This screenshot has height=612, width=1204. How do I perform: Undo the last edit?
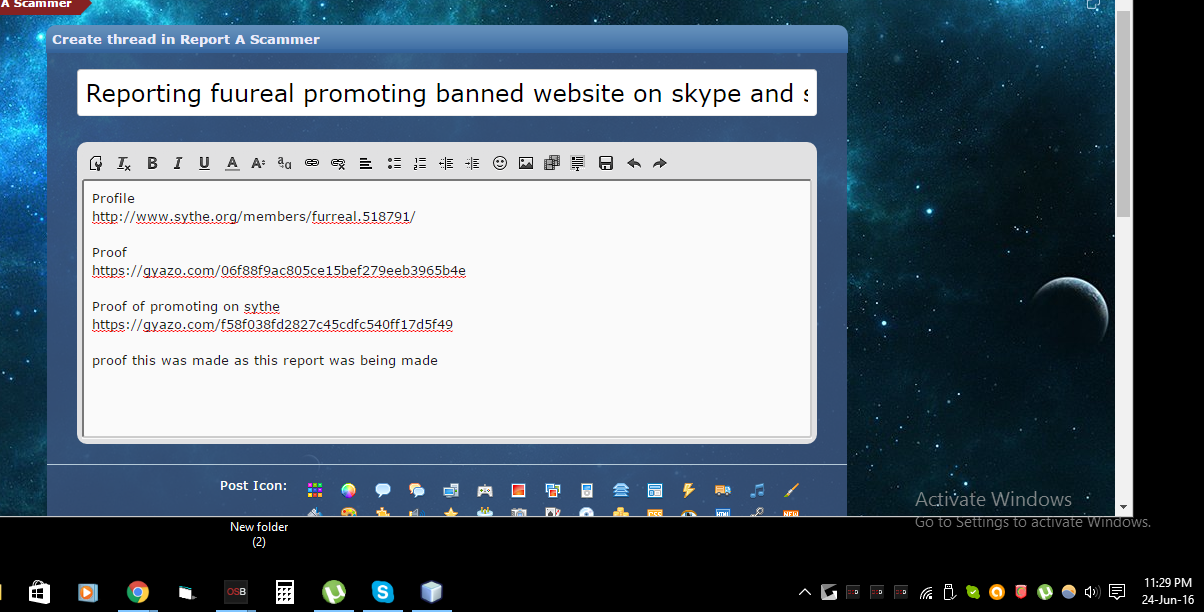tap(634, 163)
